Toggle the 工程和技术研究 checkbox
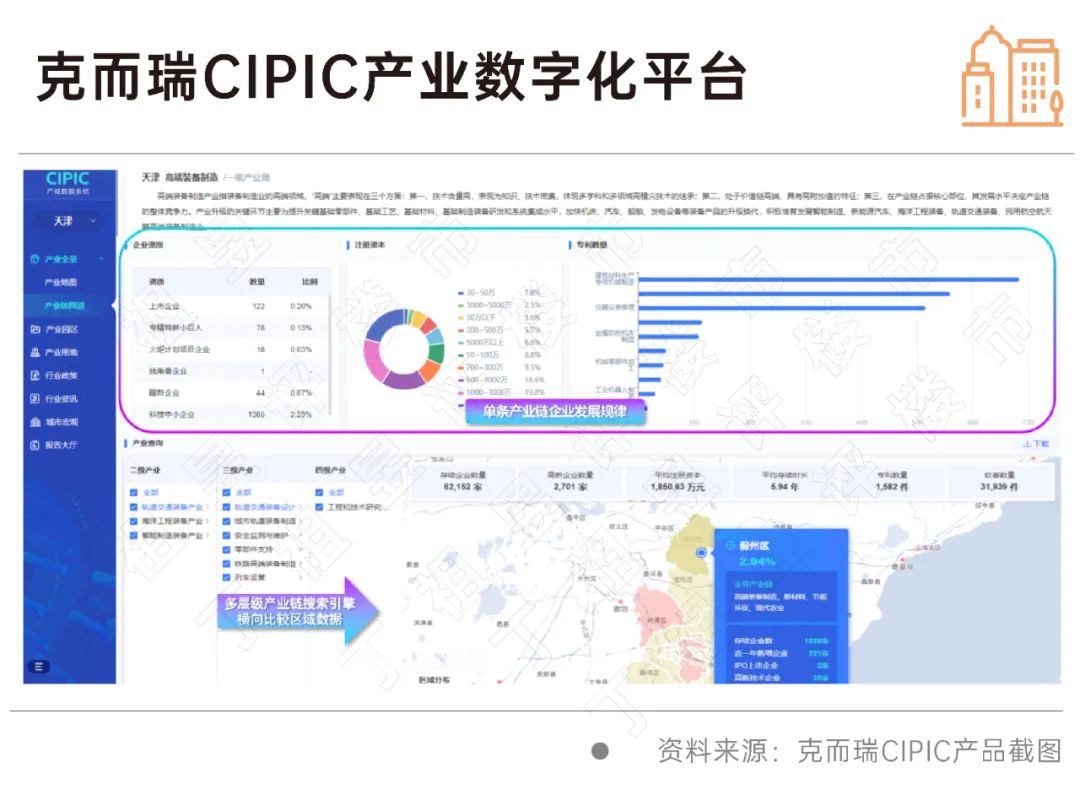 pos(319,507)
